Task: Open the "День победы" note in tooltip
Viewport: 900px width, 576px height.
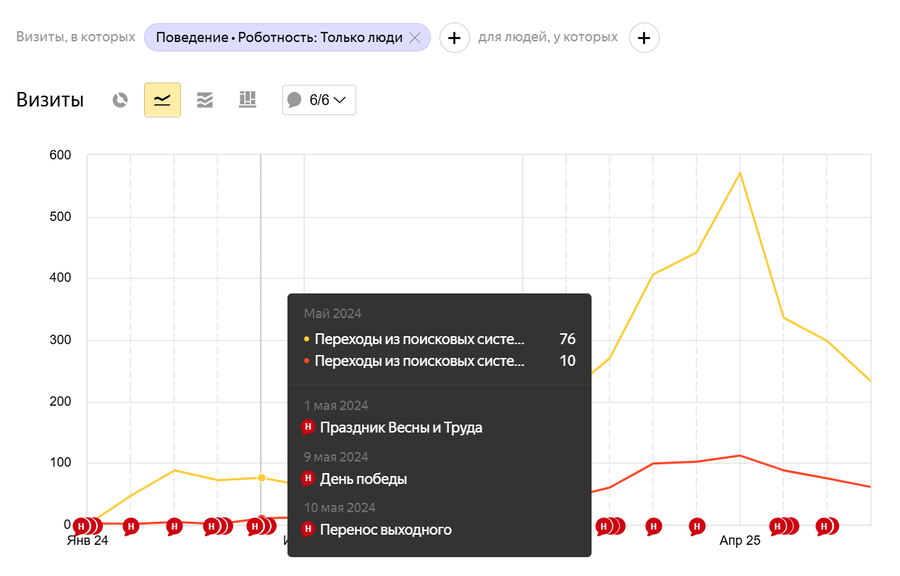Action: 363,479
